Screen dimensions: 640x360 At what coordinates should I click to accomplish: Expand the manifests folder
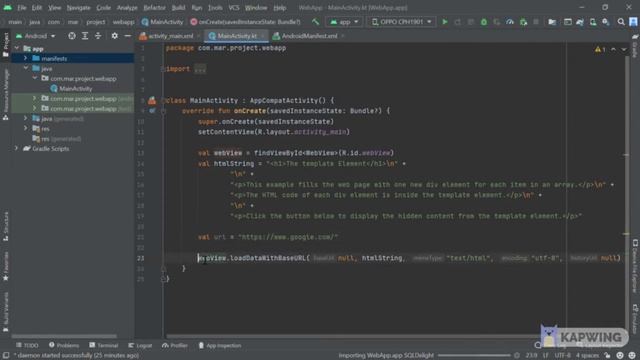tap(26, 58)
